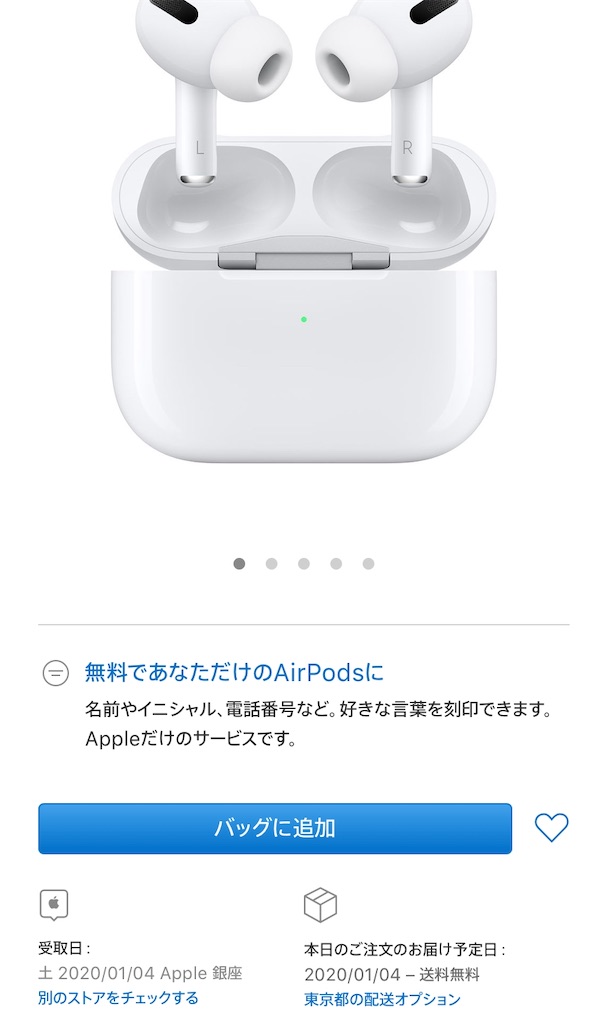Click the green LED on charging case
608x1024 pixels.
click(x=304, y=319)
